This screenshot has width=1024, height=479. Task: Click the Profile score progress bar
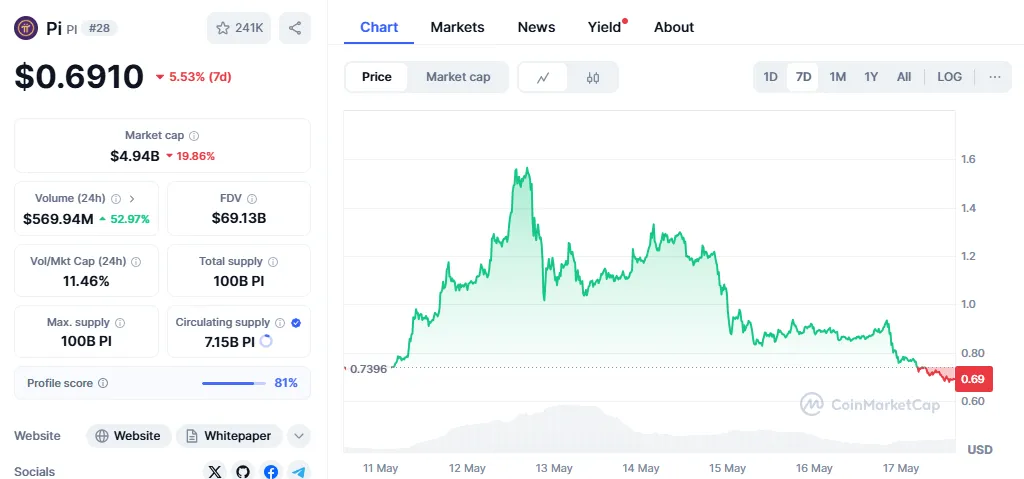(234, 383)
